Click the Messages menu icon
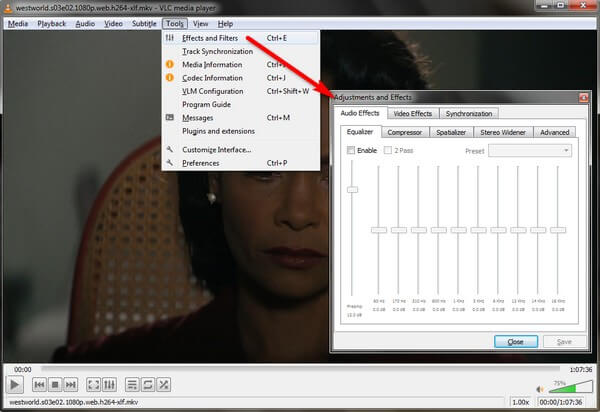Screen dimensions: 600x412 (170, 117)
